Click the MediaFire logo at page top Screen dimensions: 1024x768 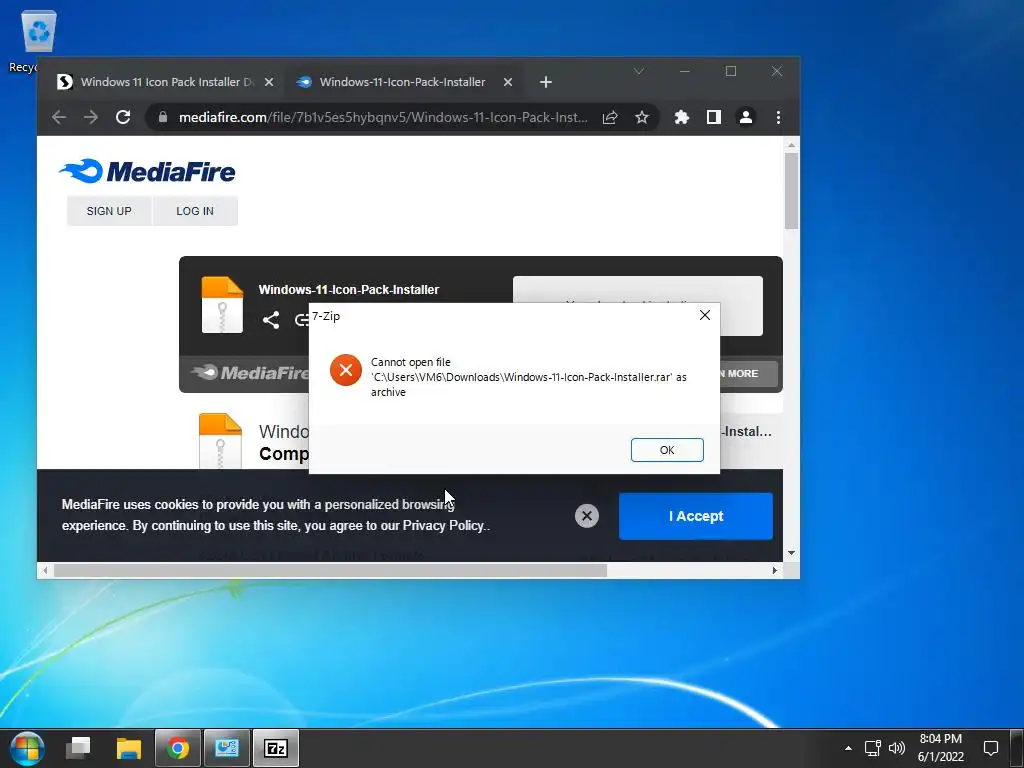pyautogui.click(x=147, y=172)
